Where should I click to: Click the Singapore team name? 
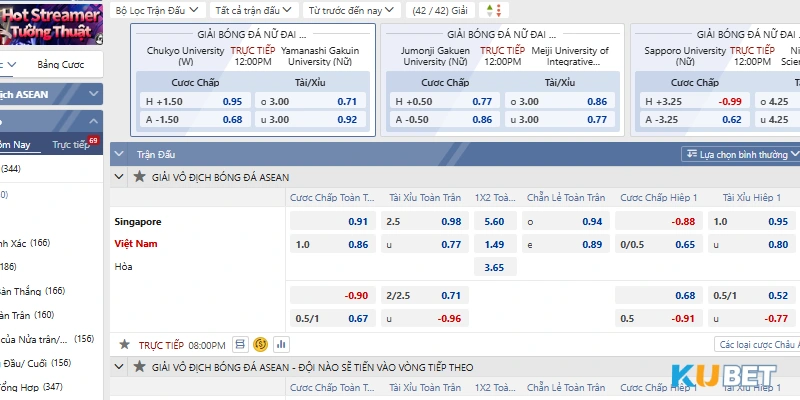pyautogui.click(x=138, y=221)
